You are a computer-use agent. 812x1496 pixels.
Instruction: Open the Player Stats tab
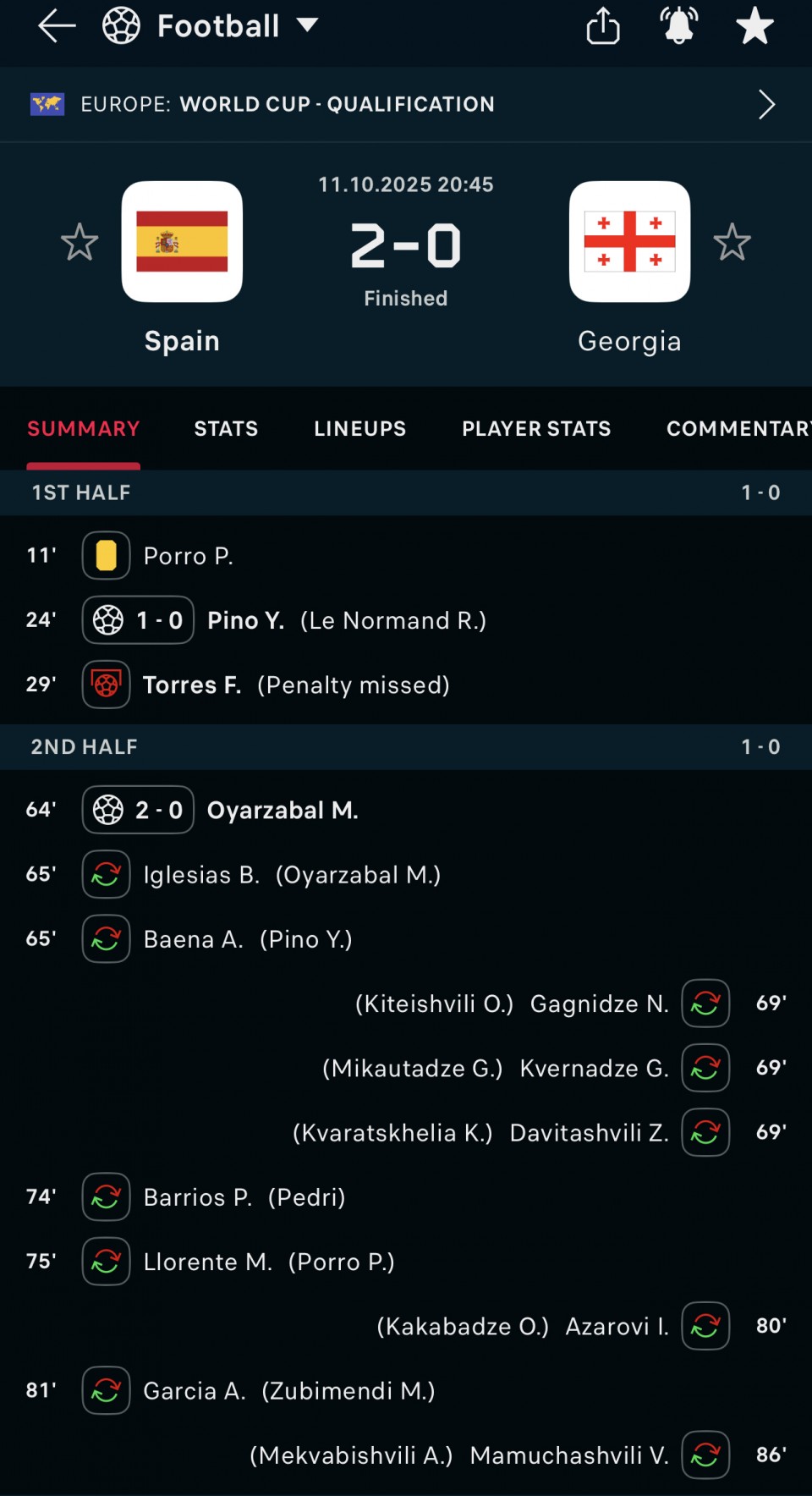tap(536, 429)
